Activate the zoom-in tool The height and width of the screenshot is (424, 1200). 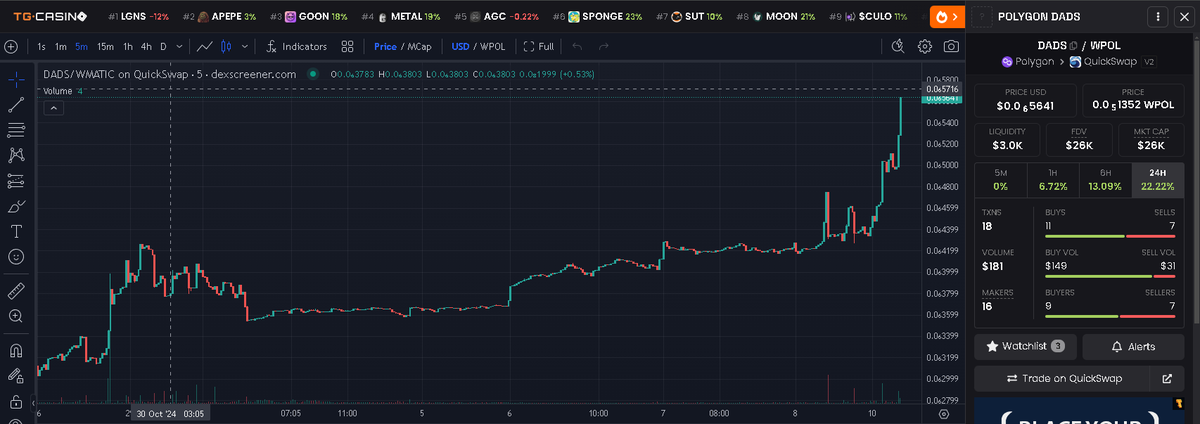coord(16,316)
